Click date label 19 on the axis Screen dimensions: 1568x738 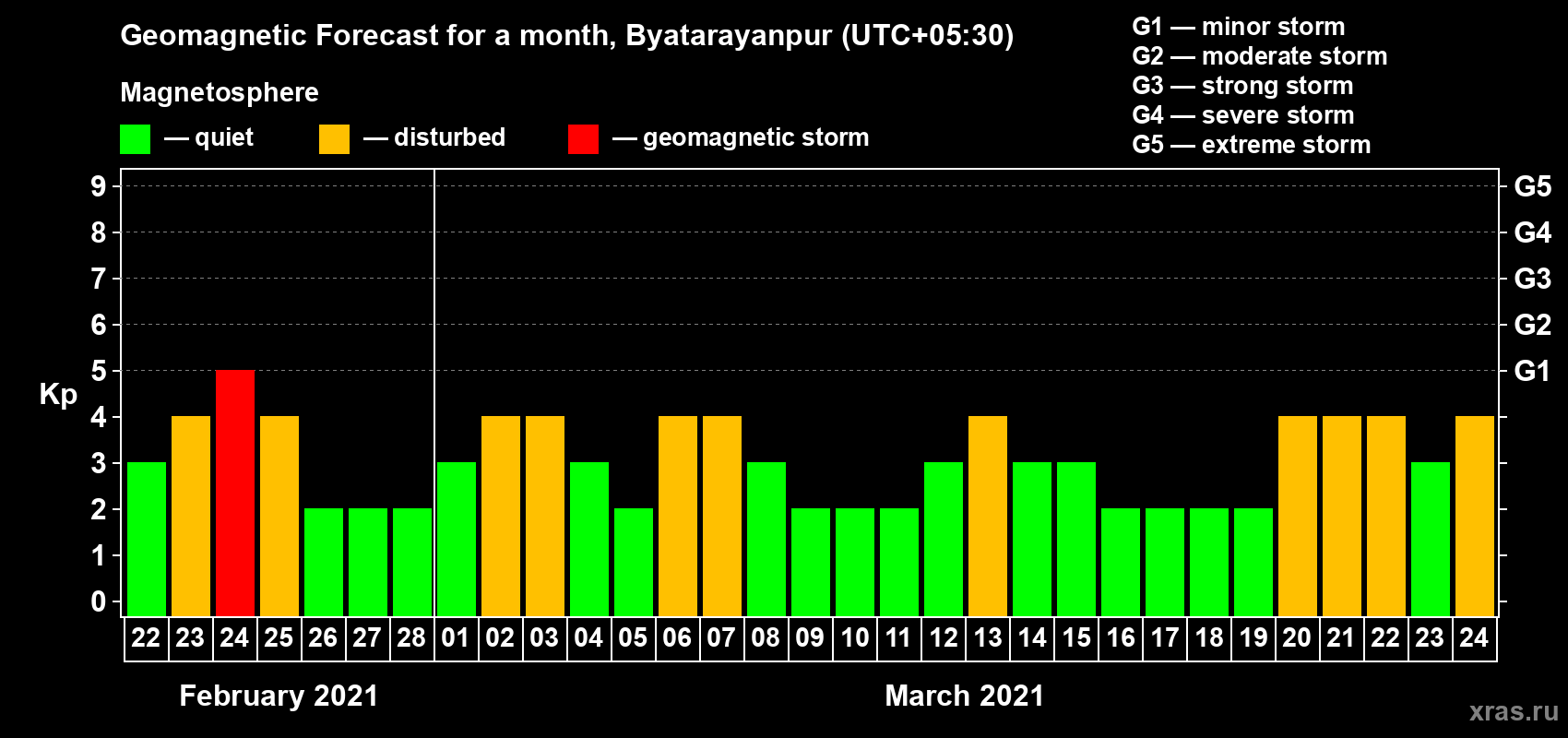pyautogui.click(x=1253, y=637)
